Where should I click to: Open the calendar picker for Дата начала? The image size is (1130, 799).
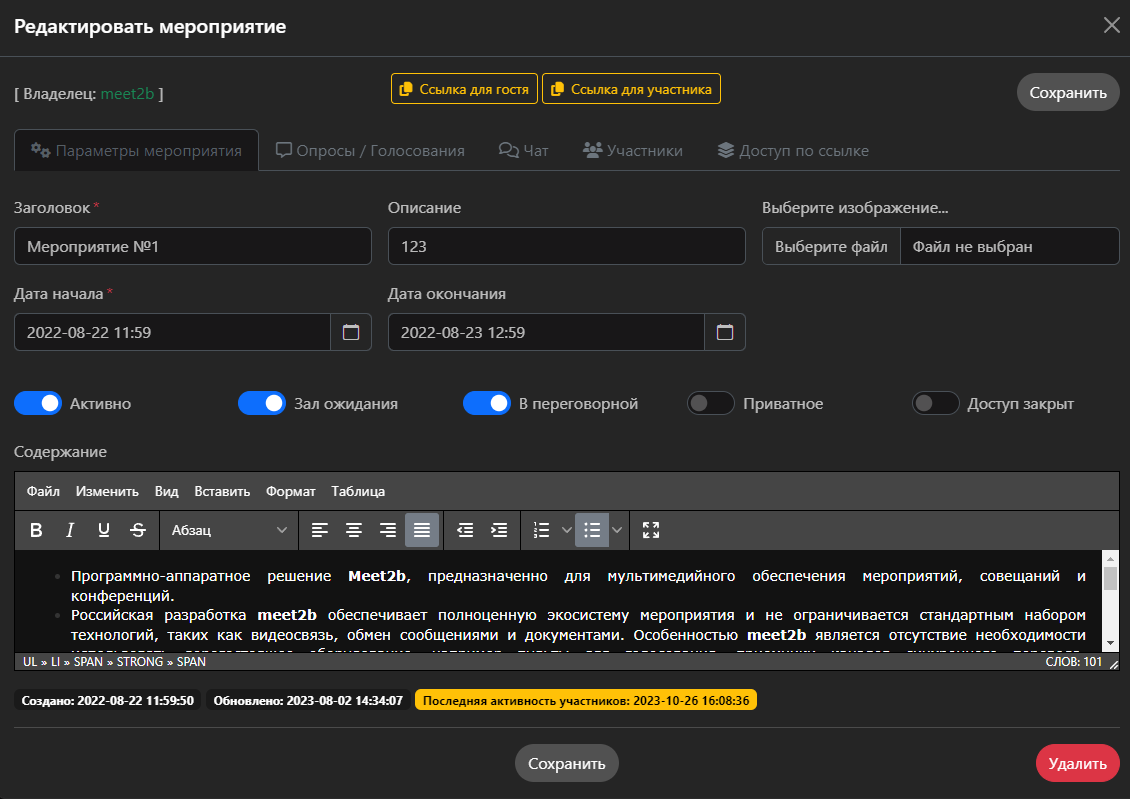tap(352, 331)
